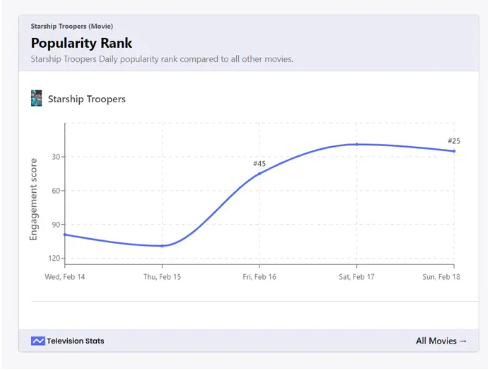Click the Popularity Rank heading
The image size is (488, 370).
(81, 43)
